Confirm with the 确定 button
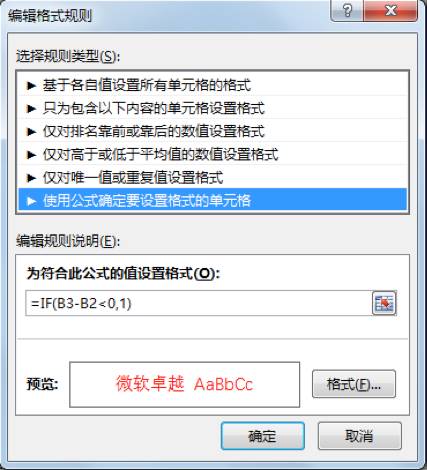Viewport: 427px width, 470px height. tap(263, 436)
